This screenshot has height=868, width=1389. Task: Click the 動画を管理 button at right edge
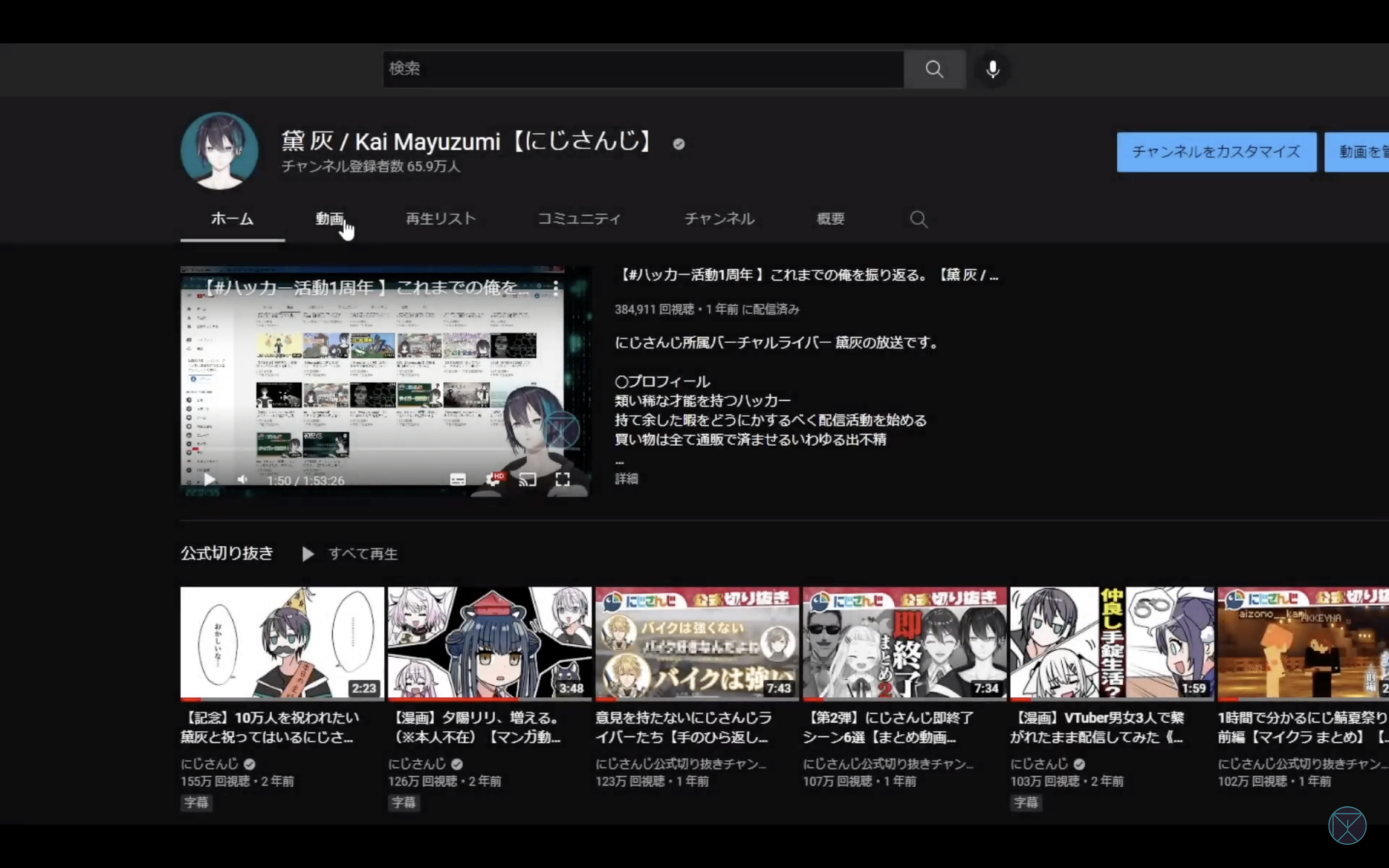pos(1357,152)
